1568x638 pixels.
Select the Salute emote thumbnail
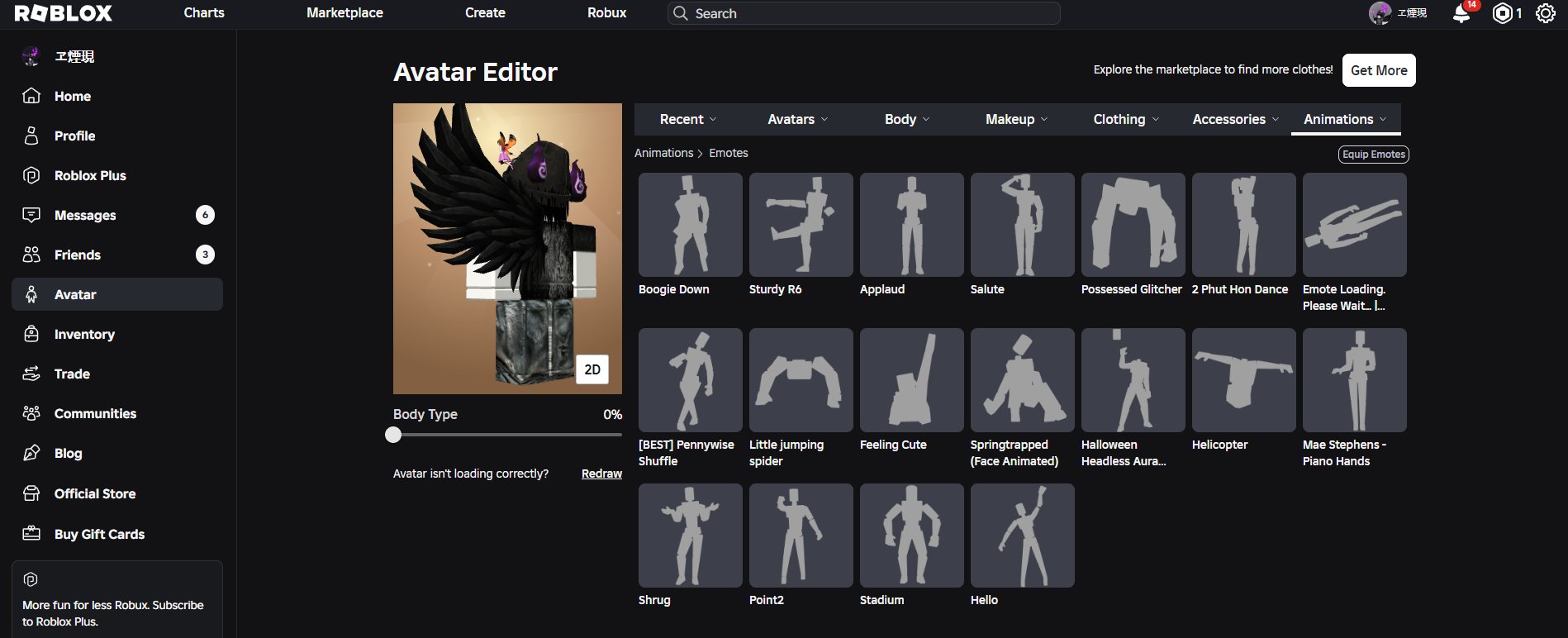pos(1022,225)
